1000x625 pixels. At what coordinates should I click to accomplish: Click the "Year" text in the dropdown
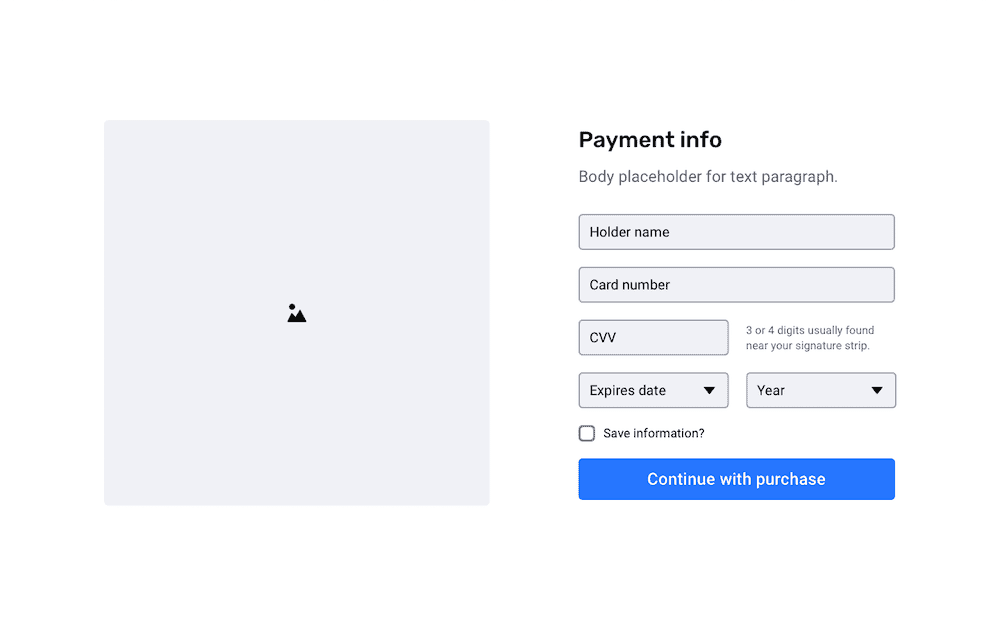[770, 390]
